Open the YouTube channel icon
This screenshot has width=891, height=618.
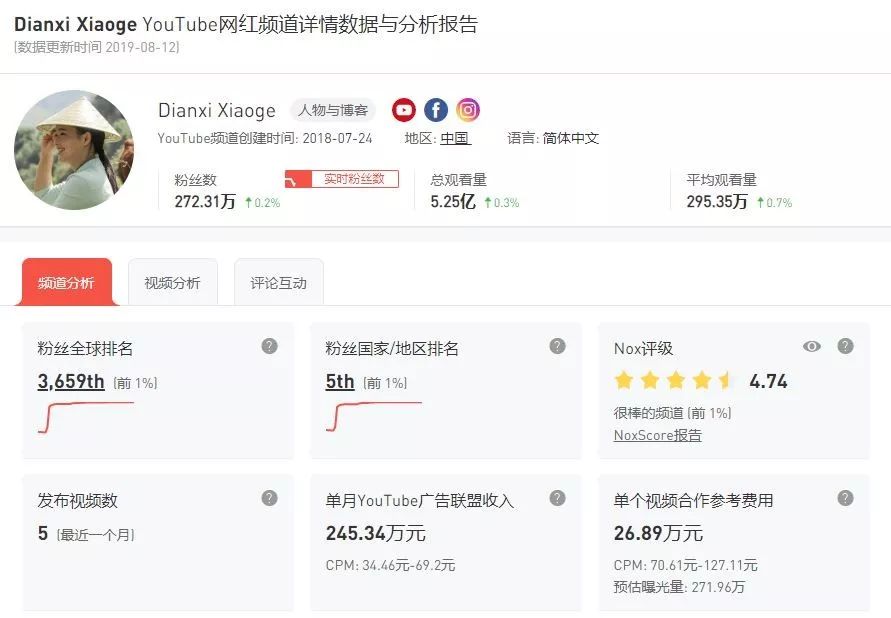[x=403, y=110]
